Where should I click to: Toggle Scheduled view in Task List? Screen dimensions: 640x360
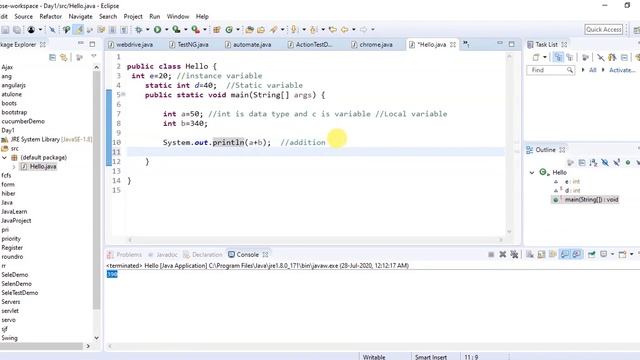569,57
